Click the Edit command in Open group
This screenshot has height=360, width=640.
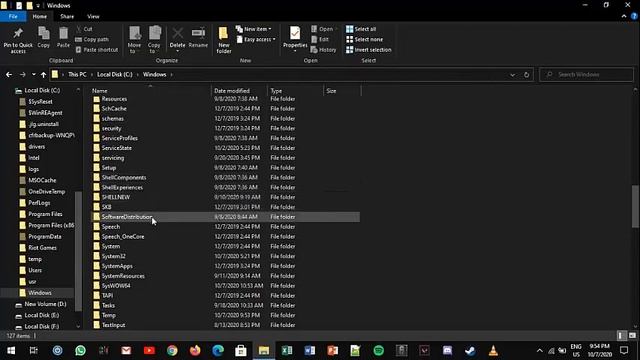[x=320, y=40]
